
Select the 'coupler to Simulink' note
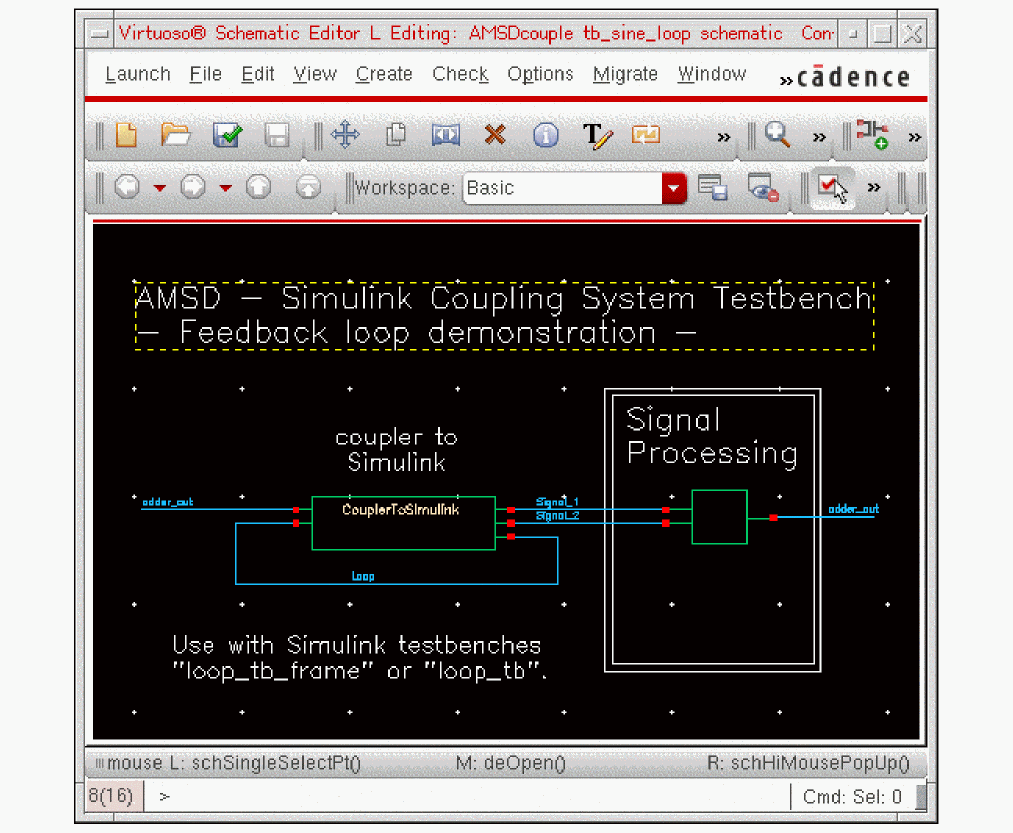[397, 450]
